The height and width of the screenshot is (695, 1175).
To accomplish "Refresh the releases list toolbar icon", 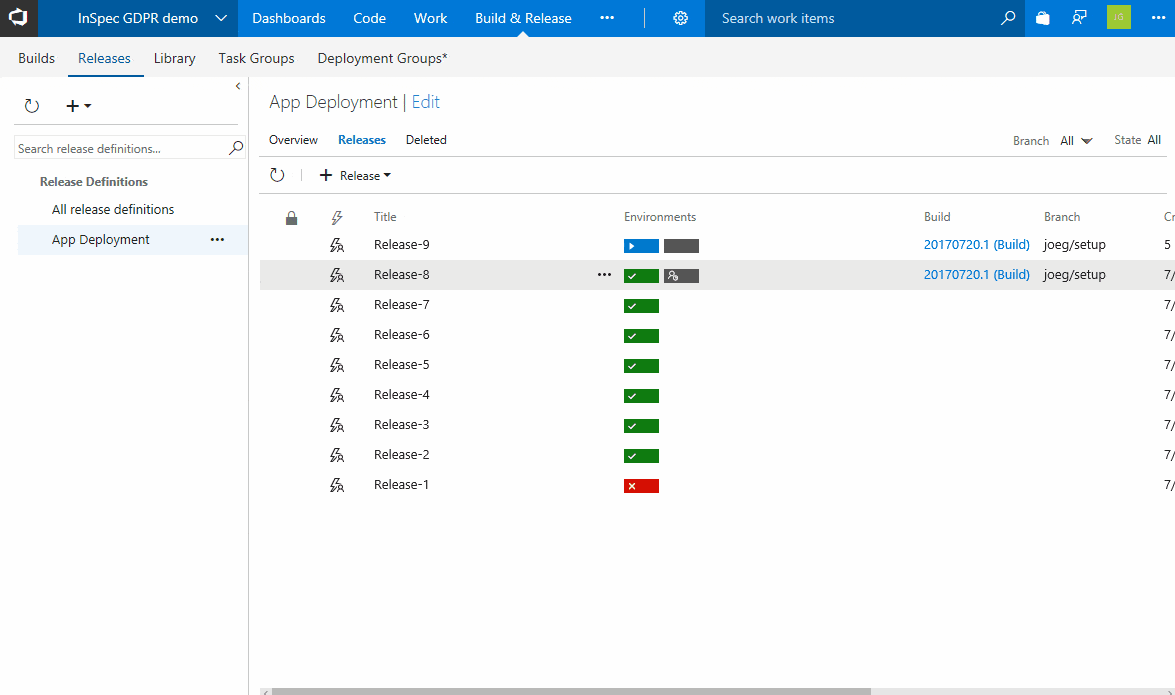I will (278, 175).
